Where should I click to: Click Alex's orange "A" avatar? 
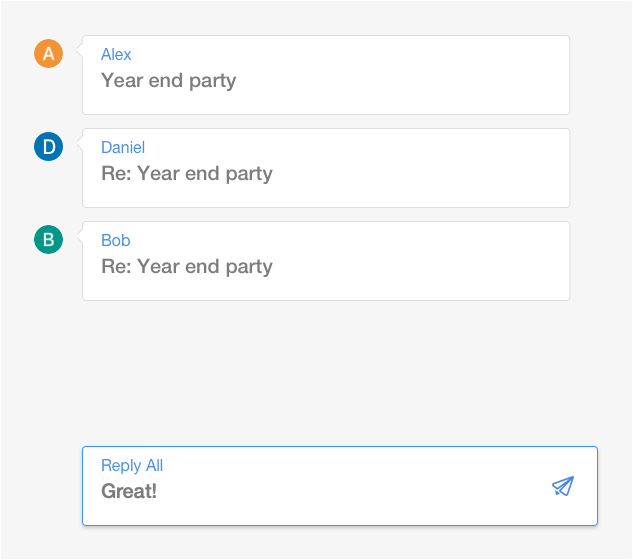click(x=48, y=54)
